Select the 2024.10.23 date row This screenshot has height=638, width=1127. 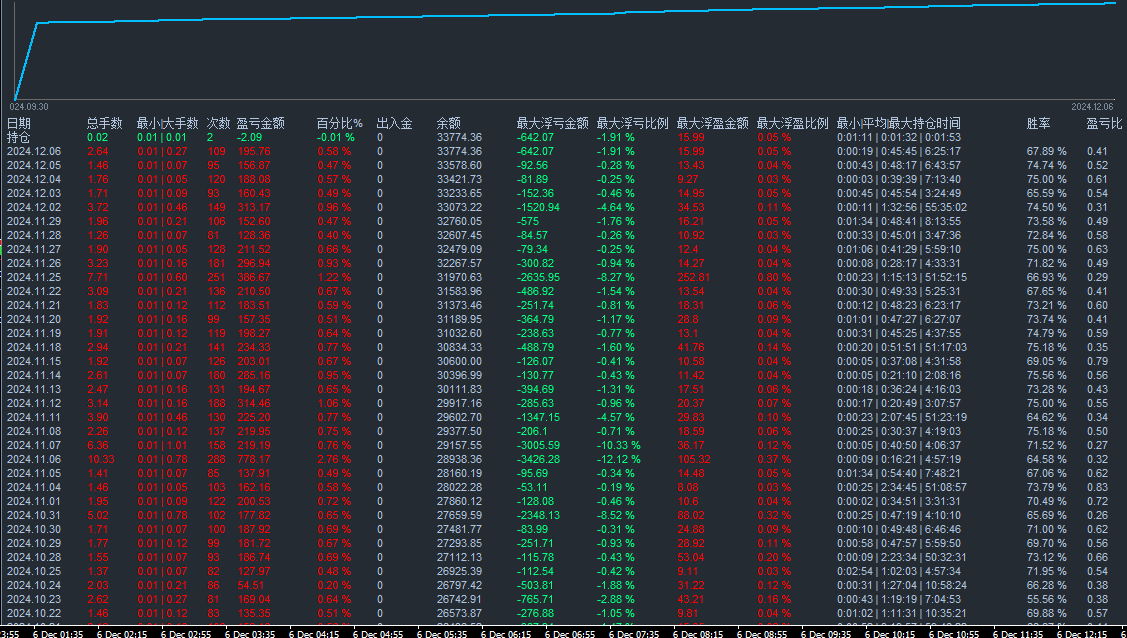coord(34,600)
